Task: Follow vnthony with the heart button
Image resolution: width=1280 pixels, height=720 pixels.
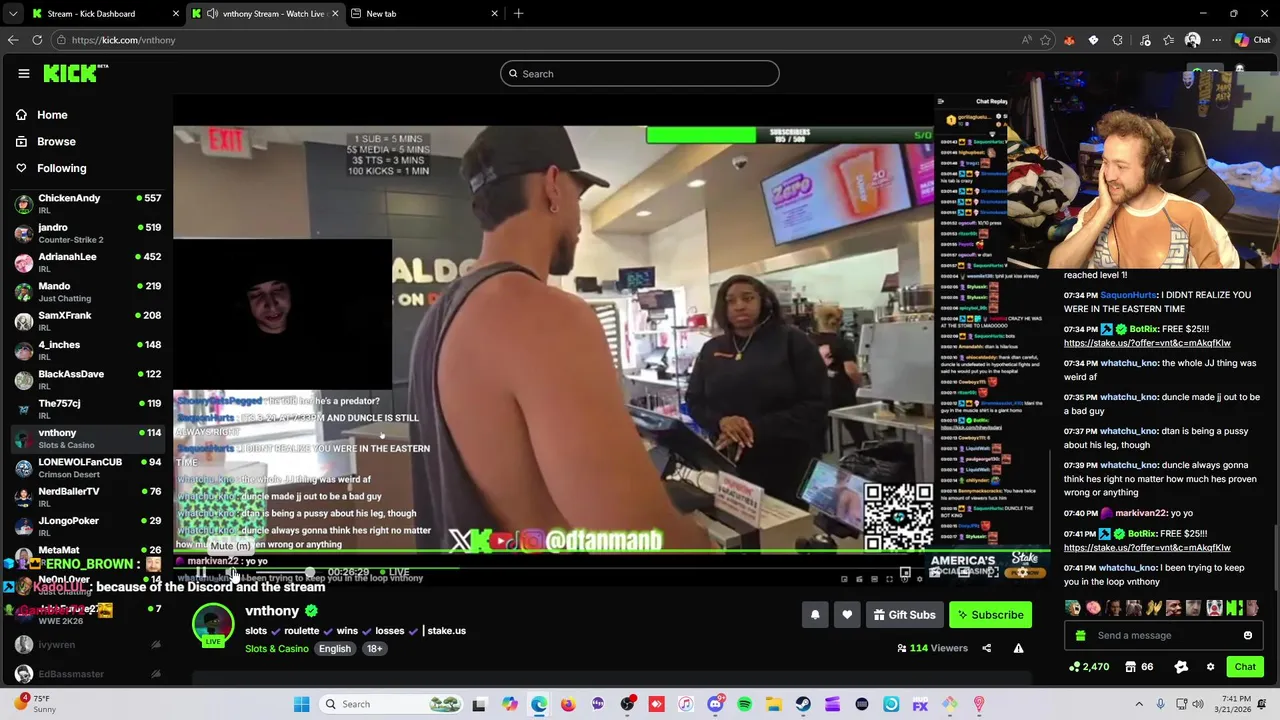Action: pyautogui.click(x=847, y=615)
